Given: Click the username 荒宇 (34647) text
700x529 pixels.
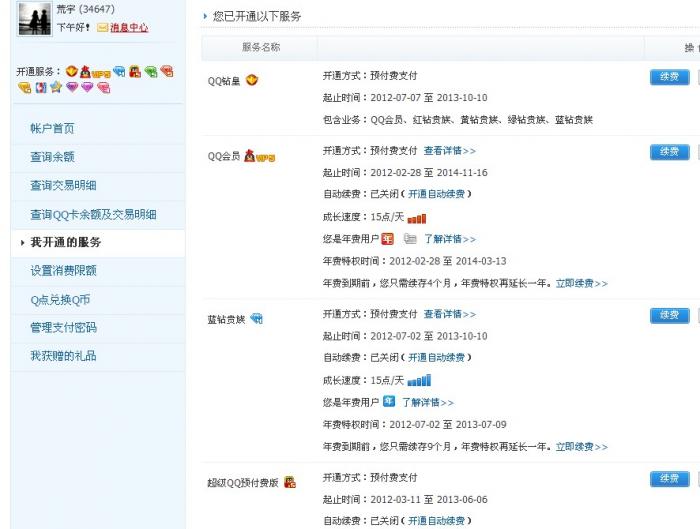Looking at the screenshot, I should (86, 9).
